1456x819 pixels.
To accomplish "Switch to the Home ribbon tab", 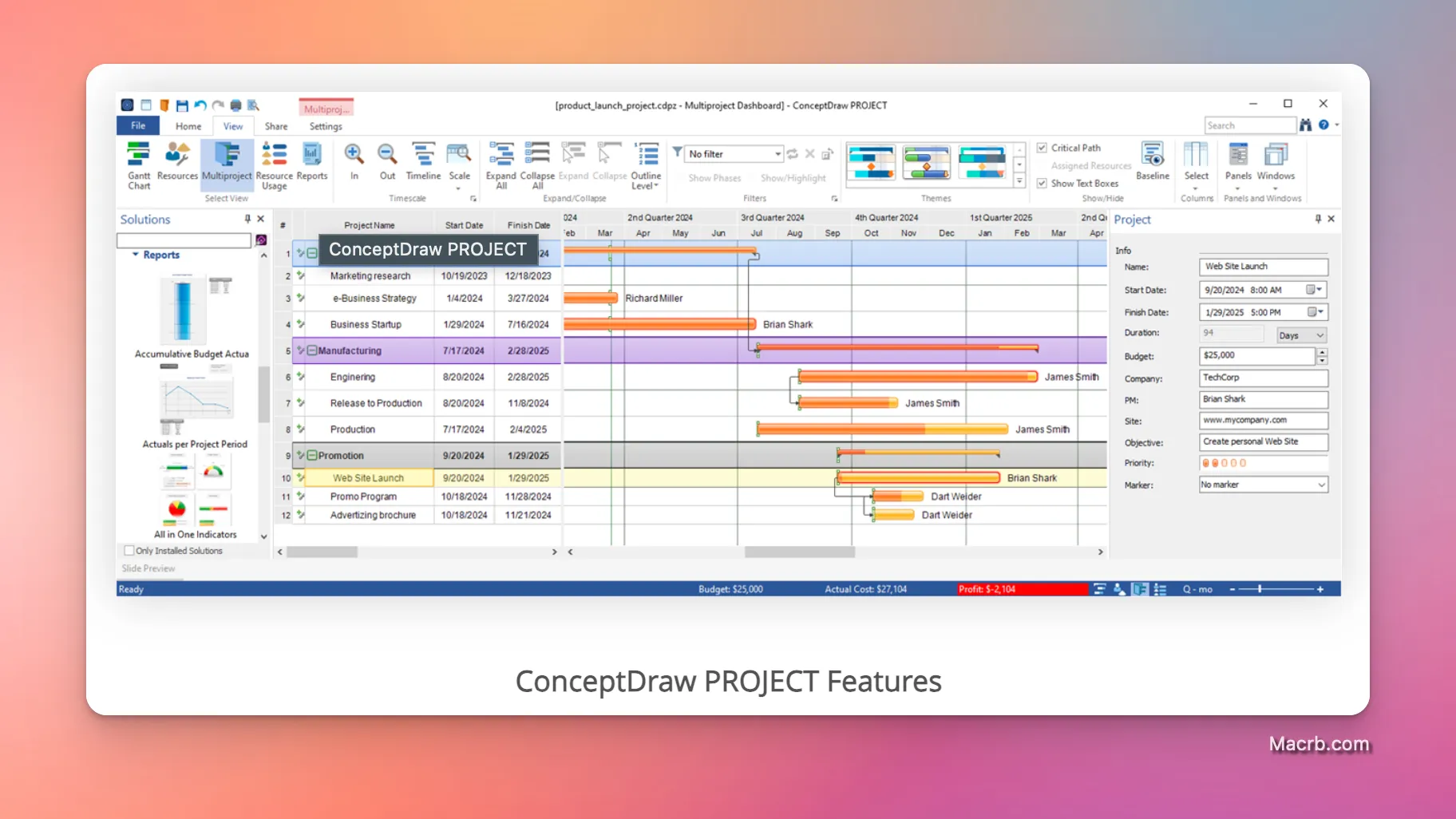I will 188,126.
